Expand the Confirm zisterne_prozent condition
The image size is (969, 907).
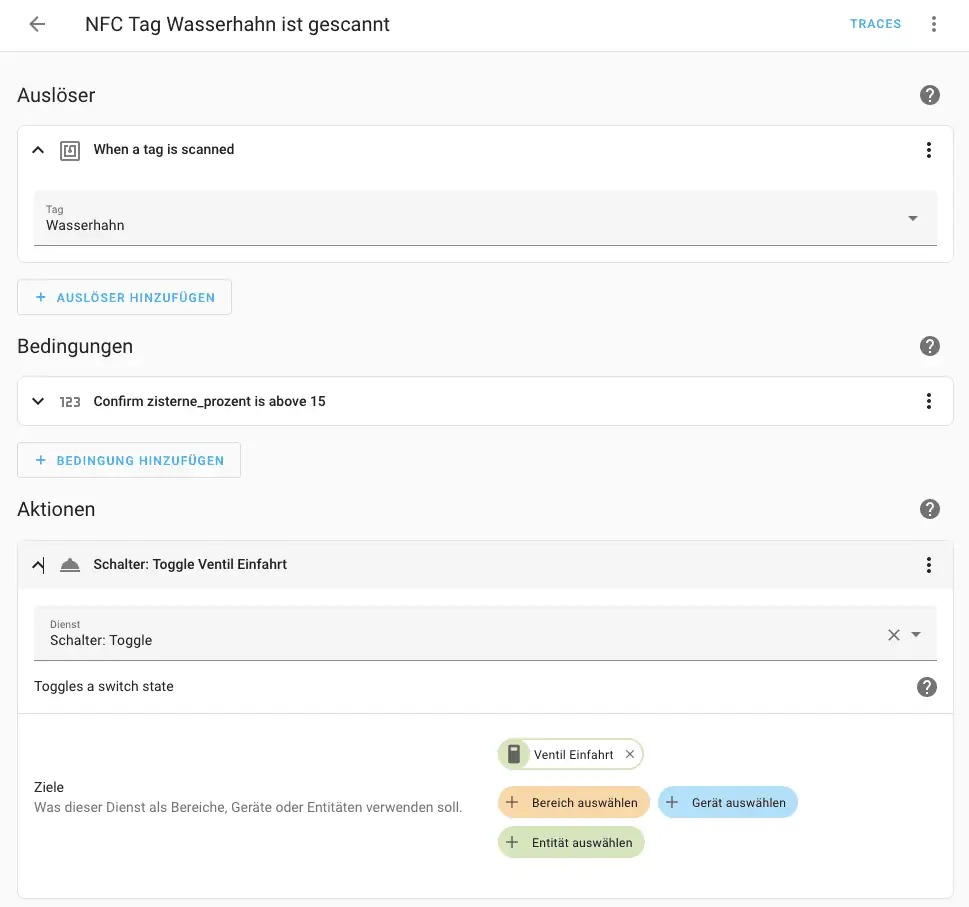[38, 401]
